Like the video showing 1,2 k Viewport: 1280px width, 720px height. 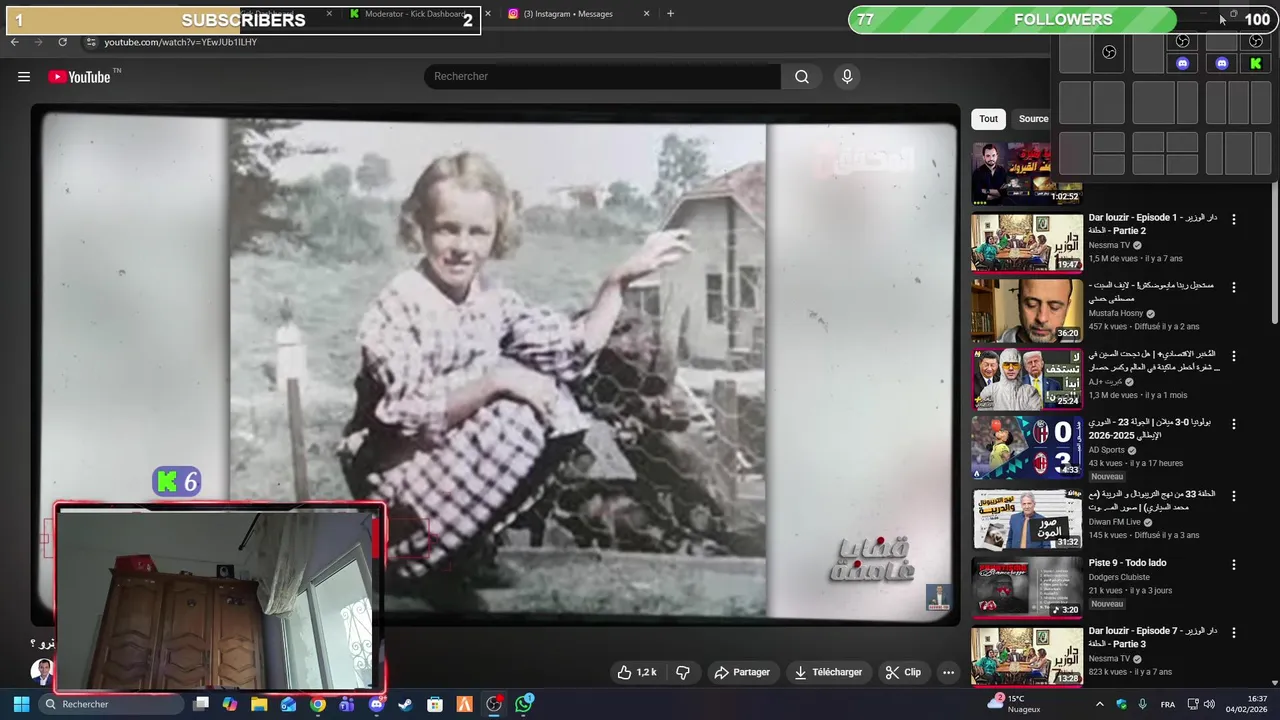(x=636, y=673)
